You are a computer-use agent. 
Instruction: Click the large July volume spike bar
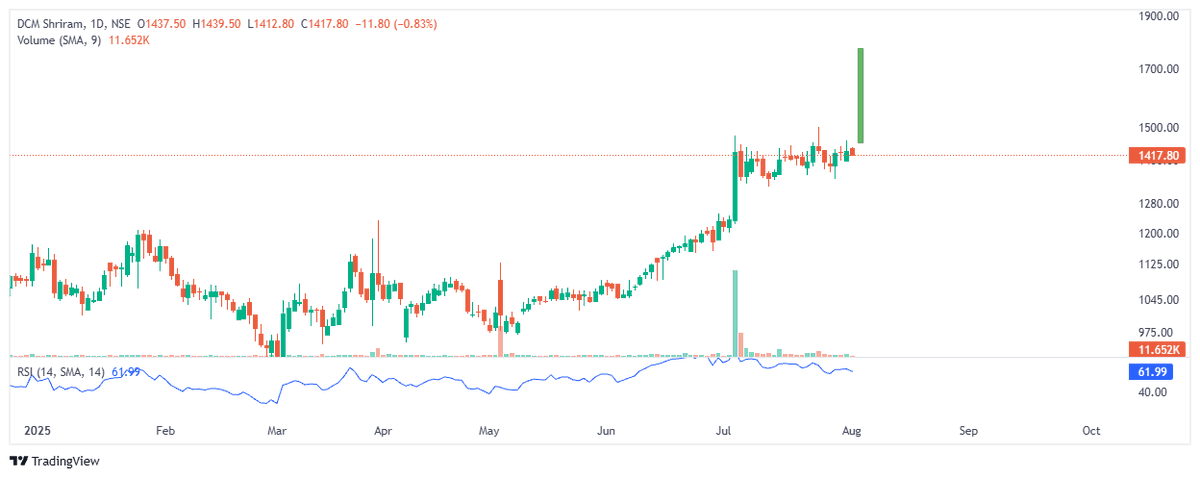(735, 313)
